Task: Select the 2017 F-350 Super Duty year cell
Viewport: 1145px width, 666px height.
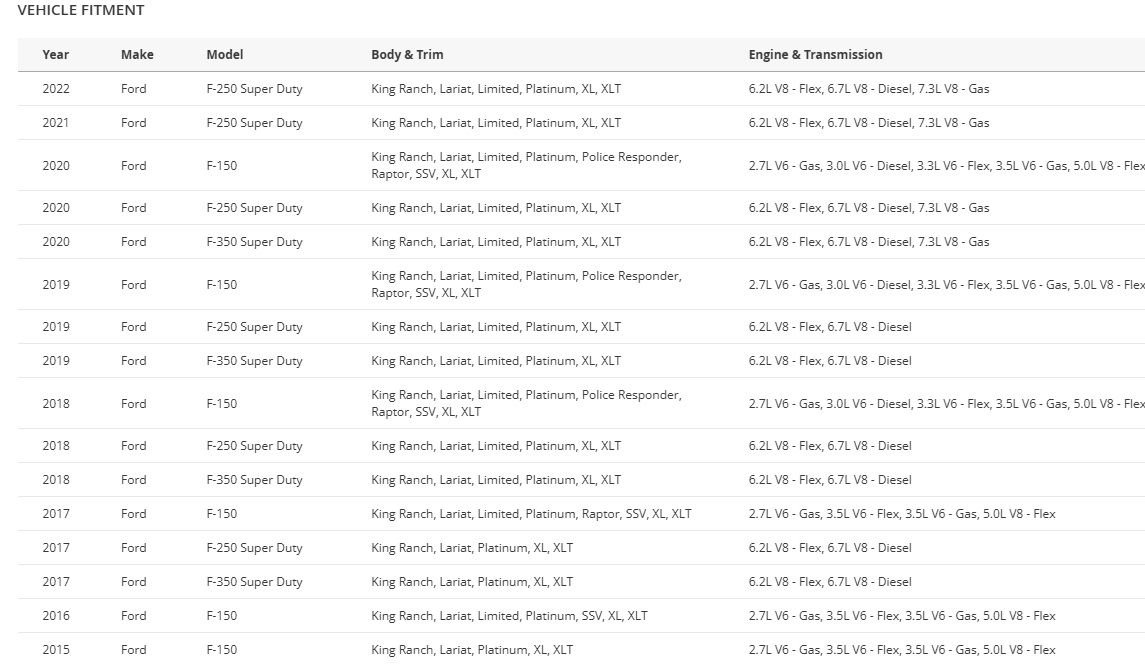Action: [x=56, y=582]
